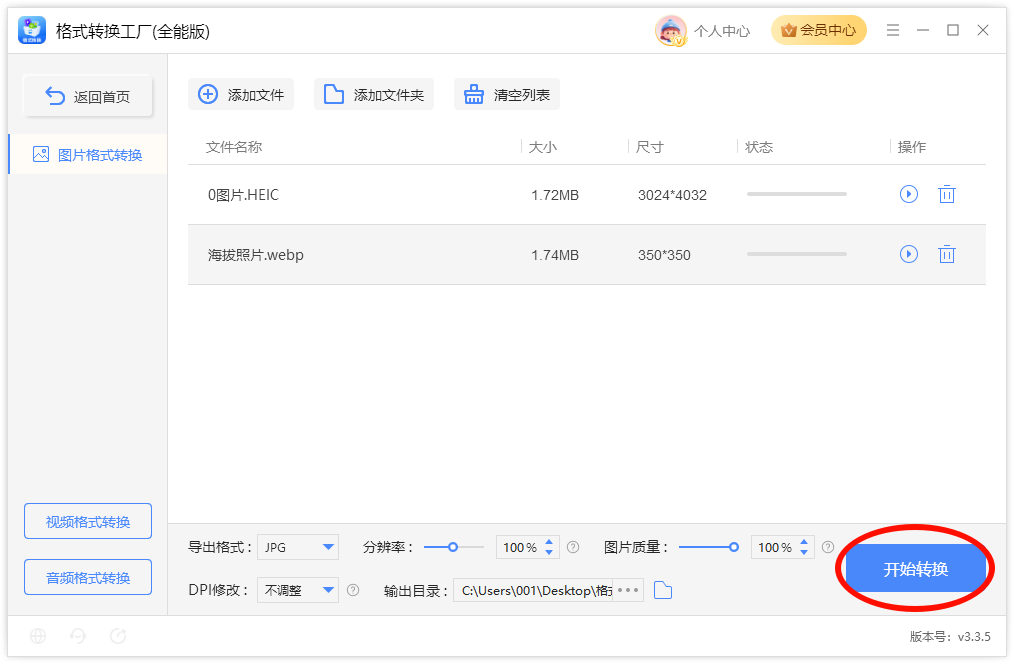Open 个人中心 personal center
This screenshot has width=1014, height=664.
coord(722,31)
